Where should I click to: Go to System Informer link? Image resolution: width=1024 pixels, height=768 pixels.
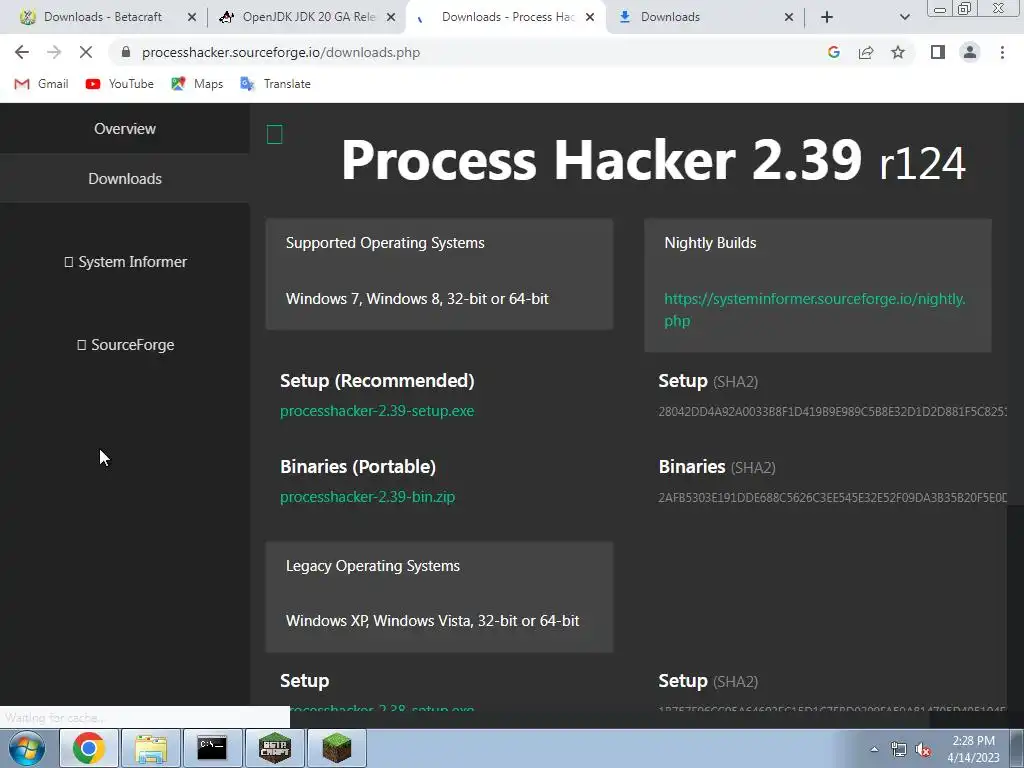tap(125, 262)
